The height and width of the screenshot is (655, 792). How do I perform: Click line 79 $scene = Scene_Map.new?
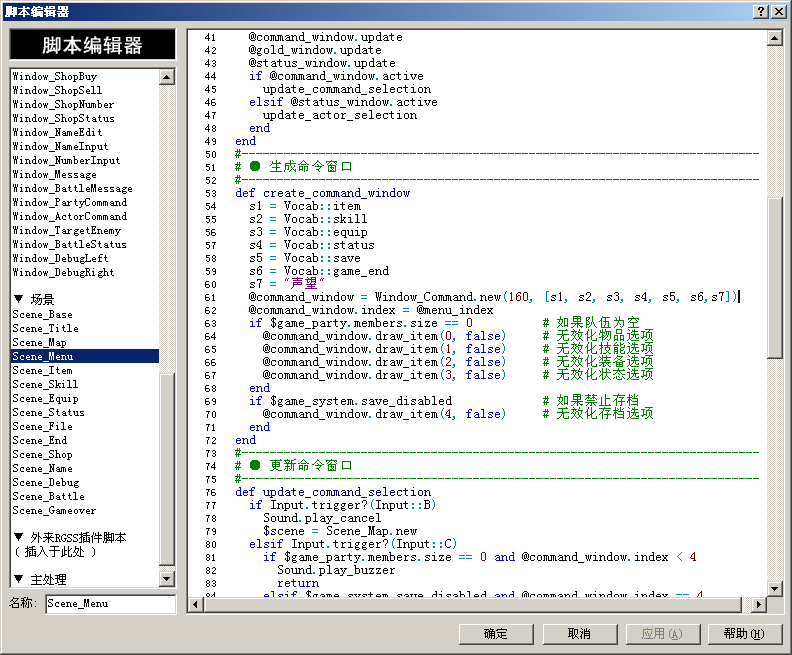point(340,531)
